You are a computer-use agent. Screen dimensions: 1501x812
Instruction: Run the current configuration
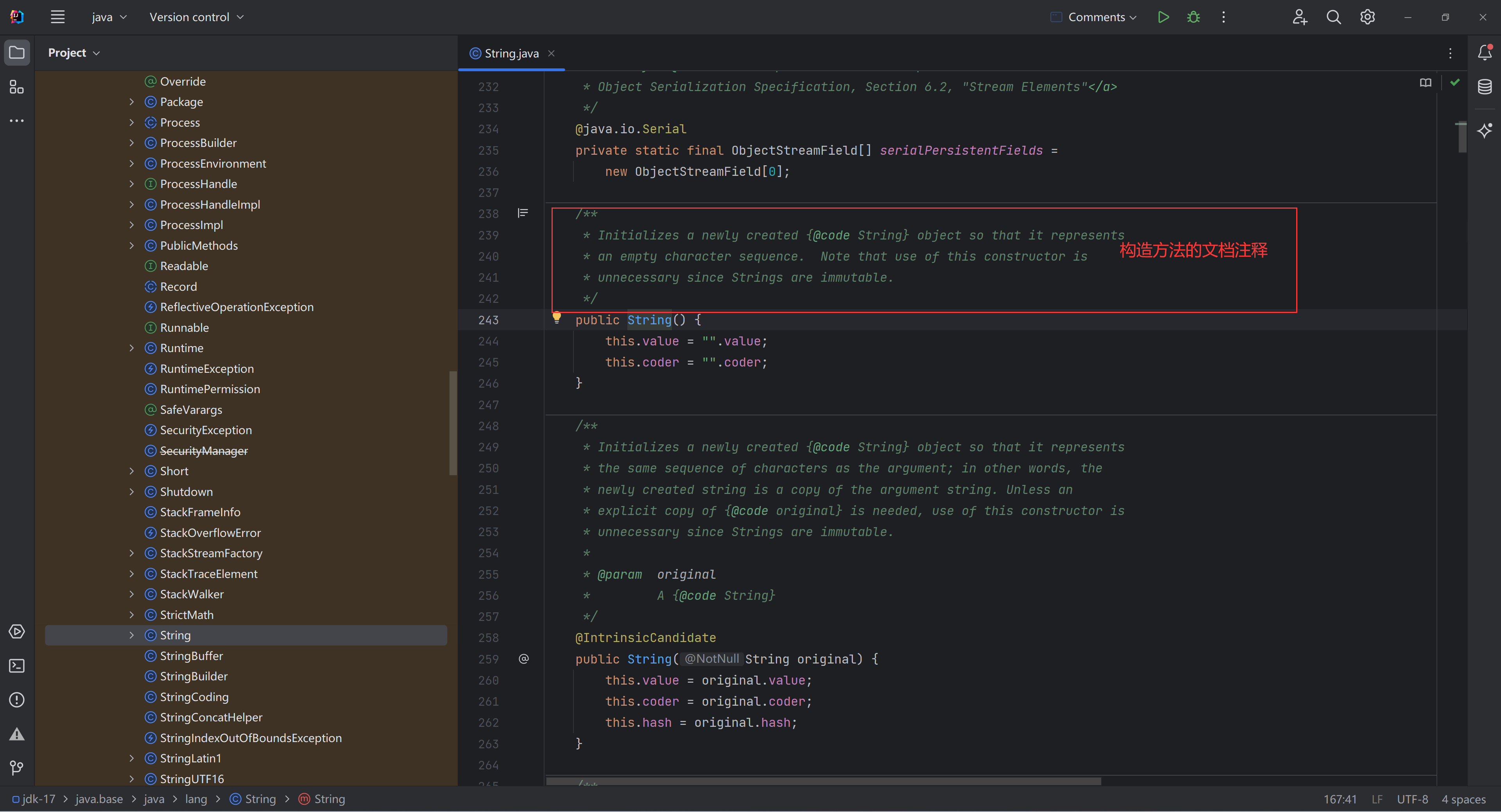pos(1163,17)
